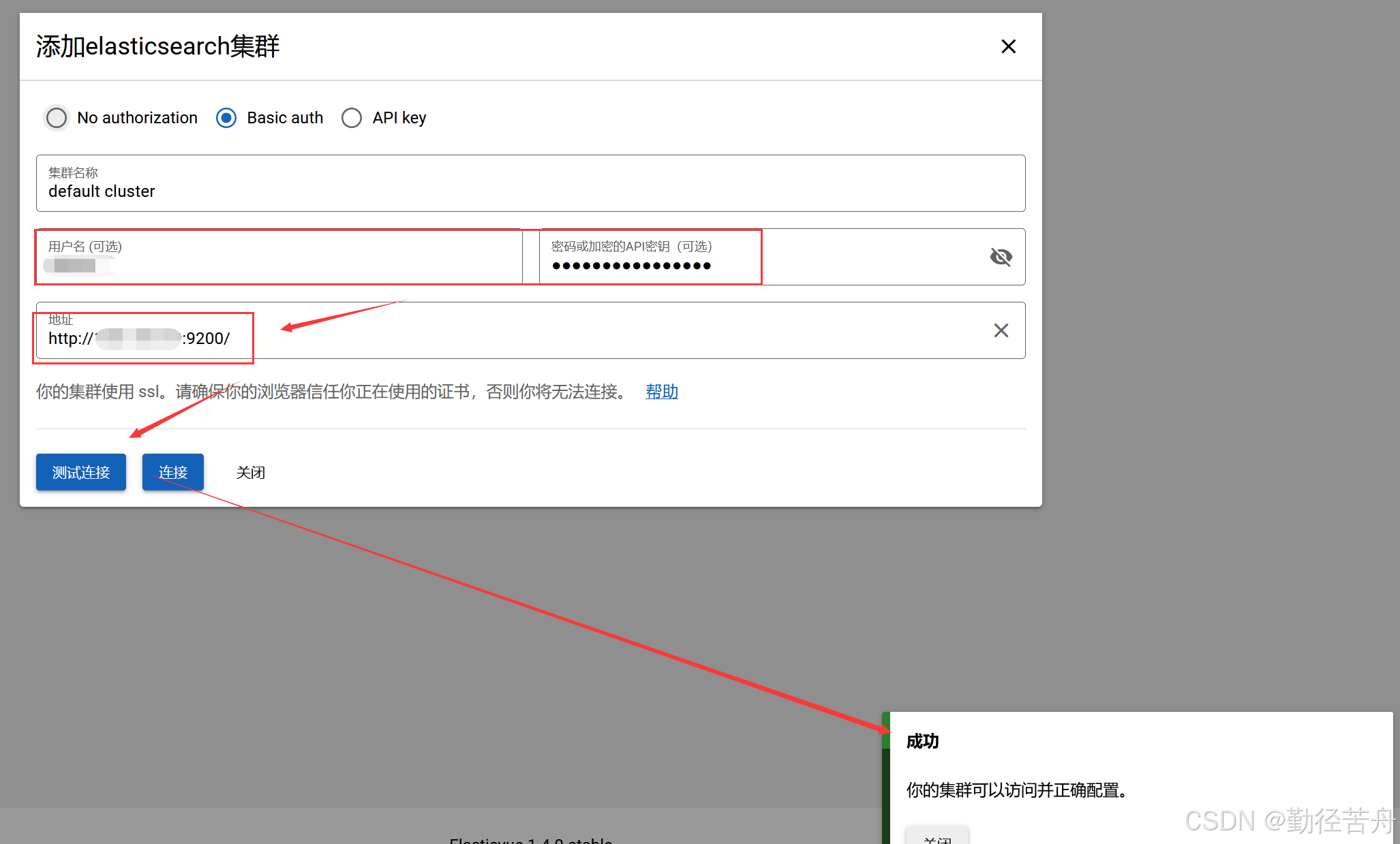1400x844 pixels.
Task: Focus the username (用户名) input field
Action: coord(279,264)
